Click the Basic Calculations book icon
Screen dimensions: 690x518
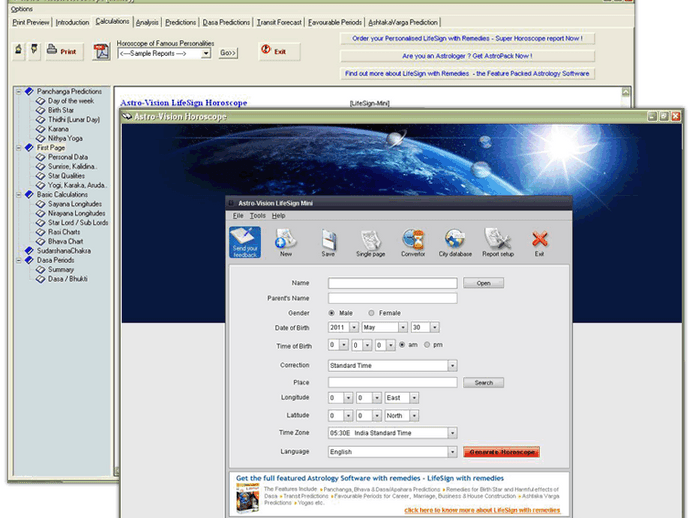(29, 194)
